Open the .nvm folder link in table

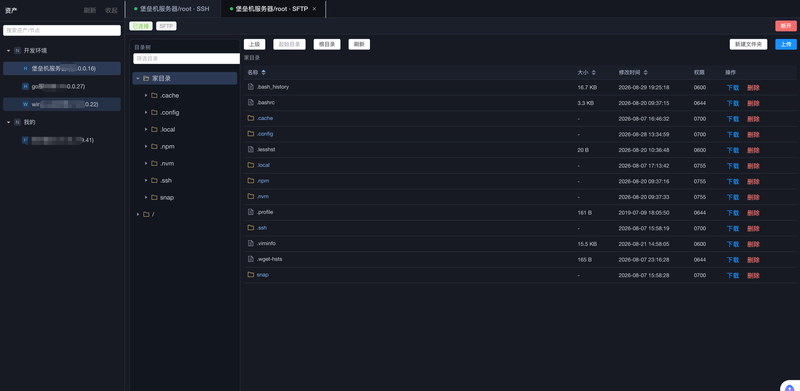[263, 197]
